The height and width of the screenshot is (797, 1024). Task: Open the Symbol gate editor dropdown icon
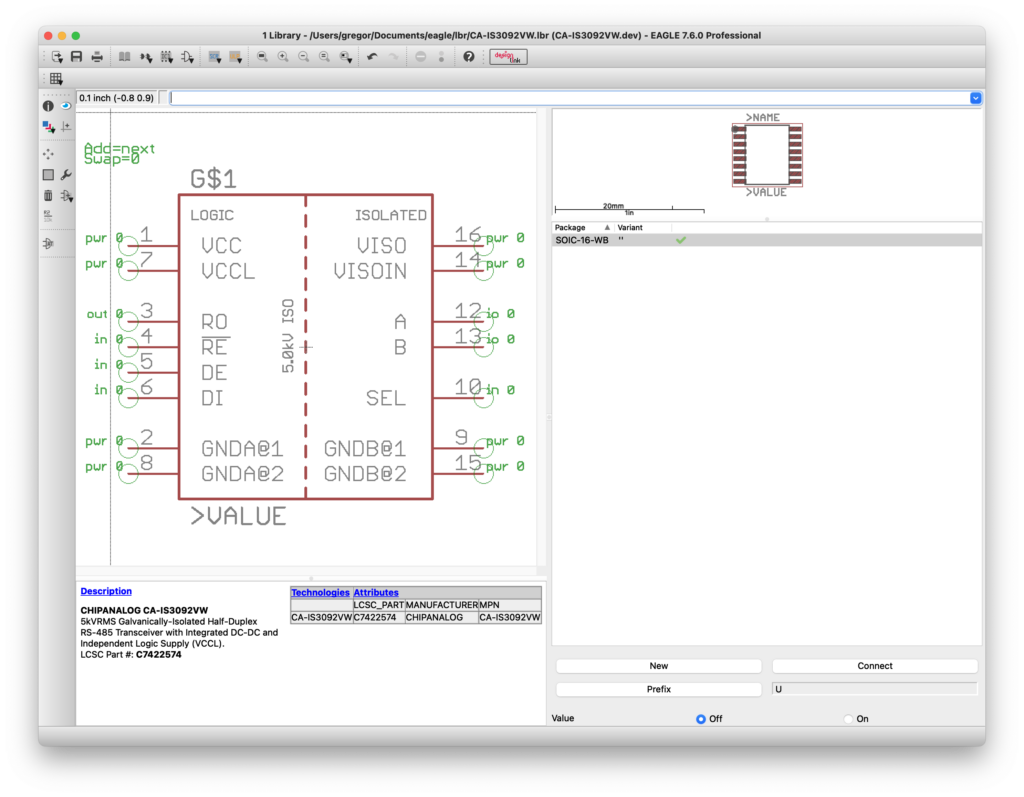tap(187, 57)
